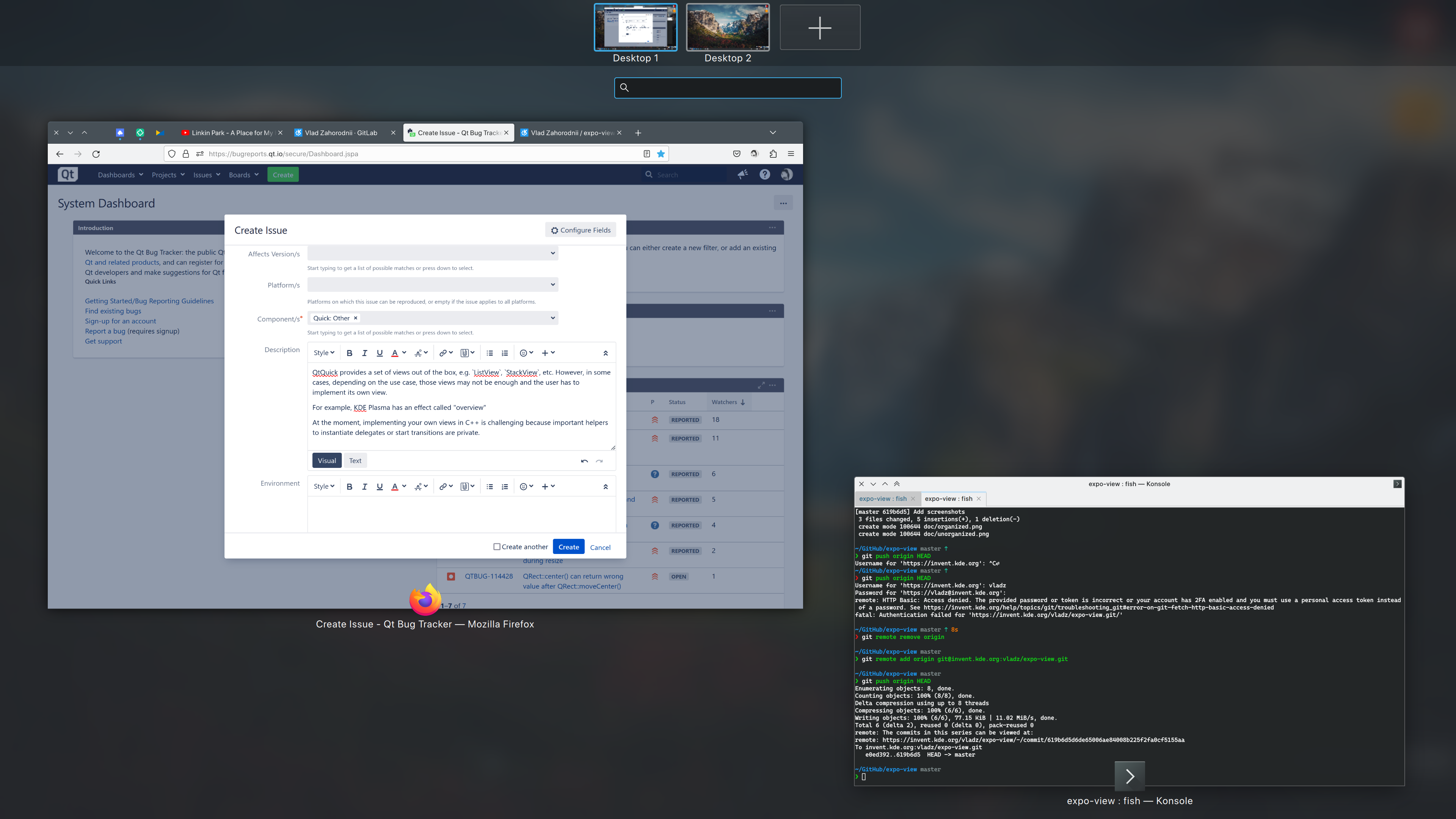Open Getting Started/Bug Reporting Guidelines link
The image size is (1456, 819).
149,301
